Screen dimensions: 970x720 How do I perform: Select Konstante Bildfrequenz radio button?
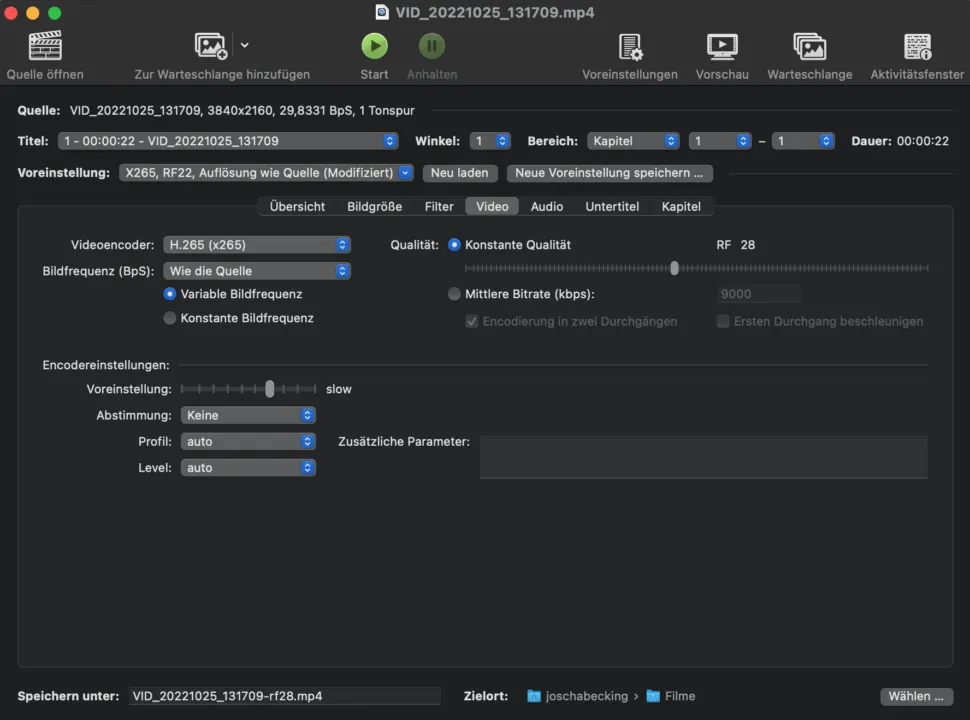(170, 318)
